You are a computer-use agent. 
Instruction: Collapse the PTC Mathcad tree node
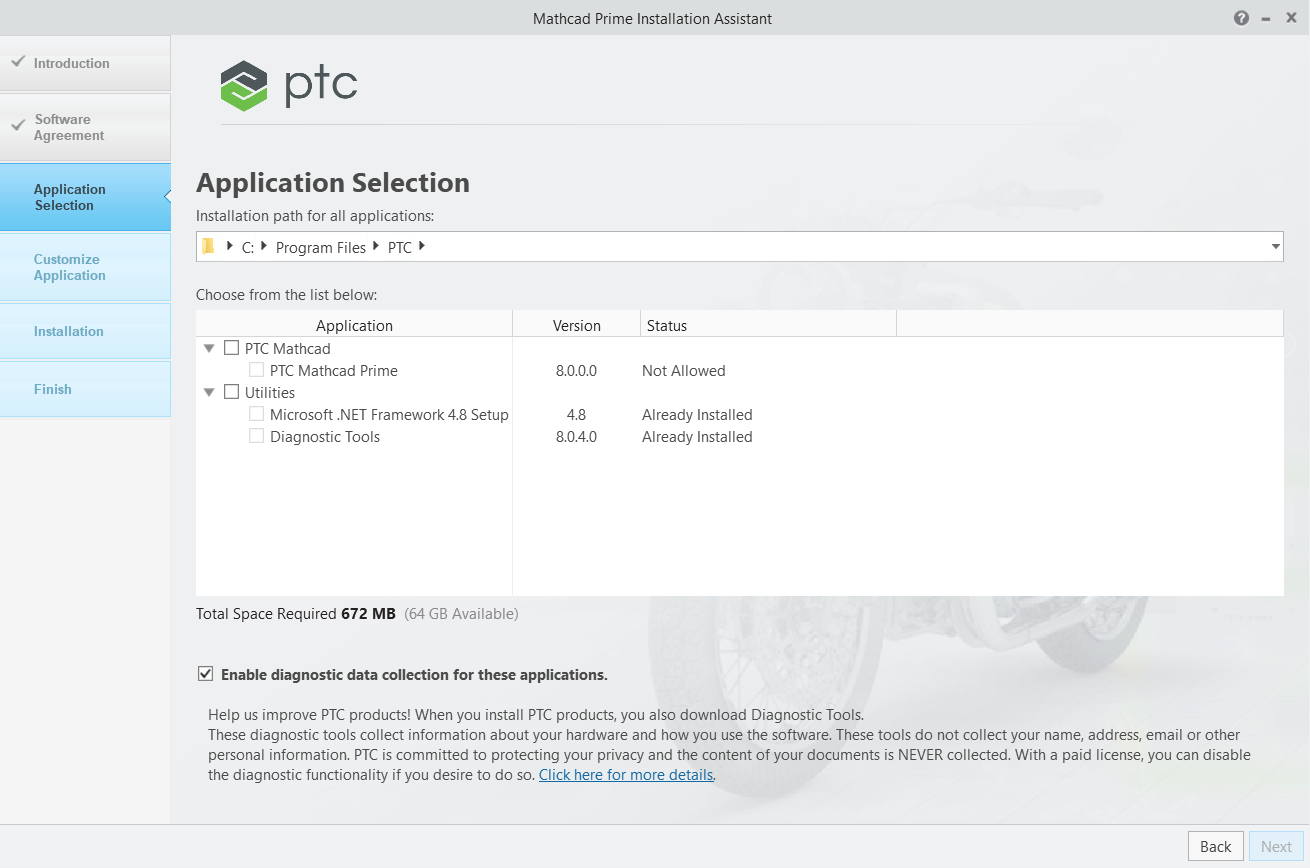tap(209, 348)
